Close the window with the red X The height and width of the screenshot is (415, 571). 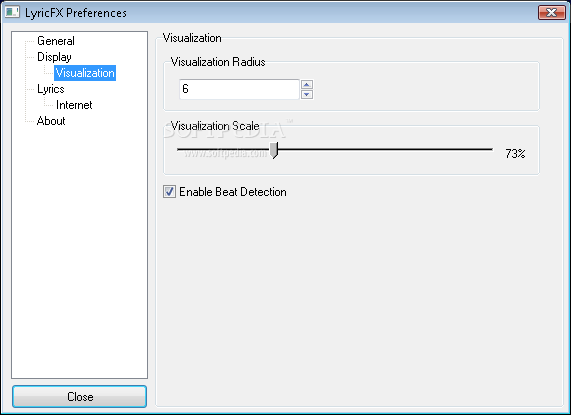tap(551, 12)
